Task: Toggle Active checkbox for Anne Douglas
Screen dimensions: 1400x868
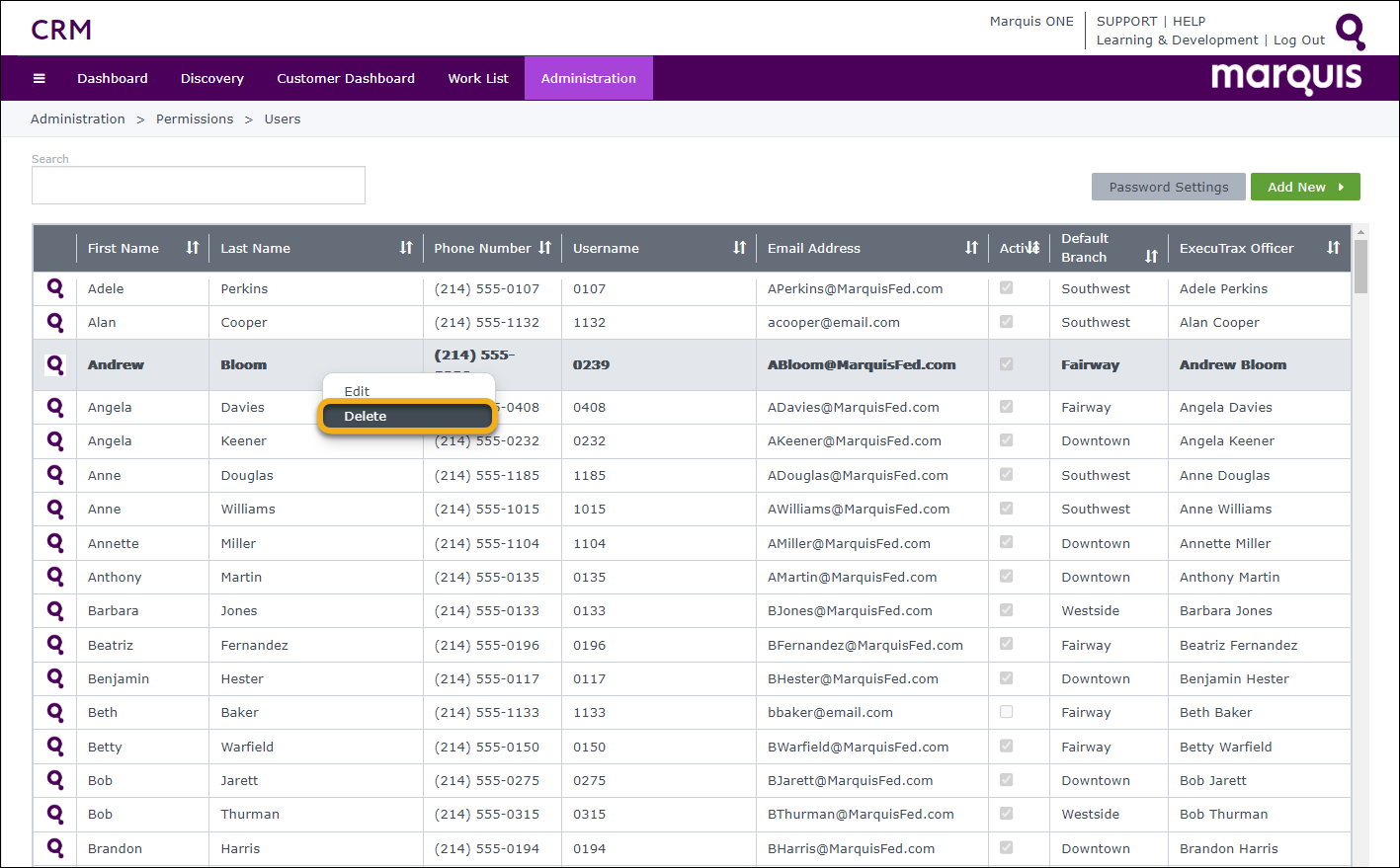Action: coord(1006,474)
